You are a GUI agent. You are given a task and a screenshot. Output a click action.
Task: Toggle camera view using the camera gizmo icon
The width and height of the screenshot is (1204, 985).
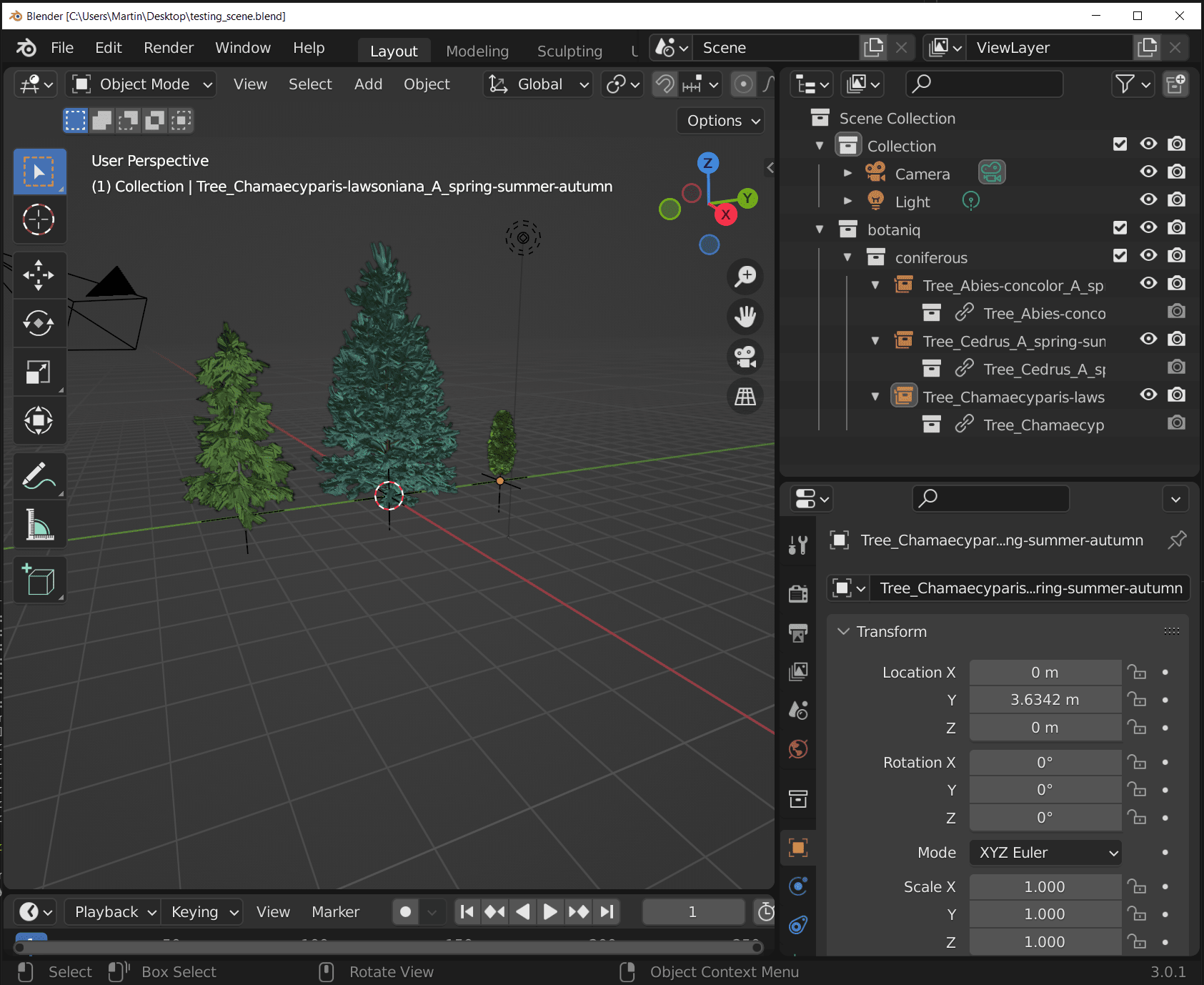(745, 357)
